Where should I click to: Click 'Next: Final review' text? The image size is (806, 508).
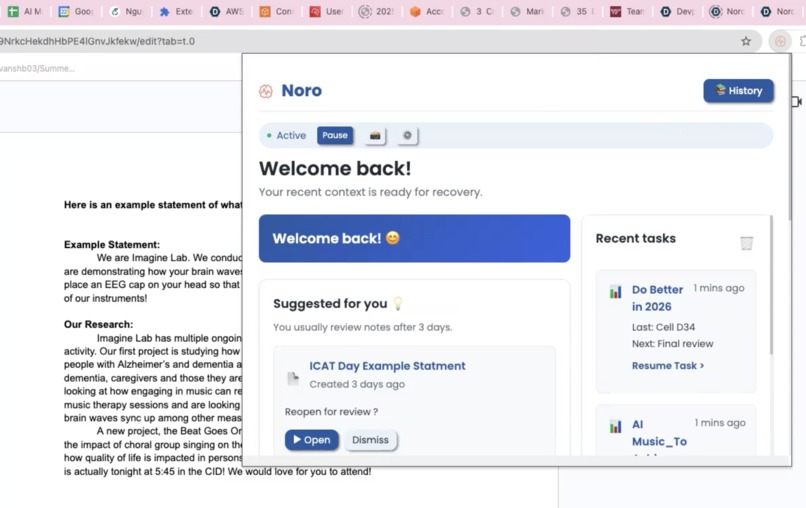coord(672,343)
